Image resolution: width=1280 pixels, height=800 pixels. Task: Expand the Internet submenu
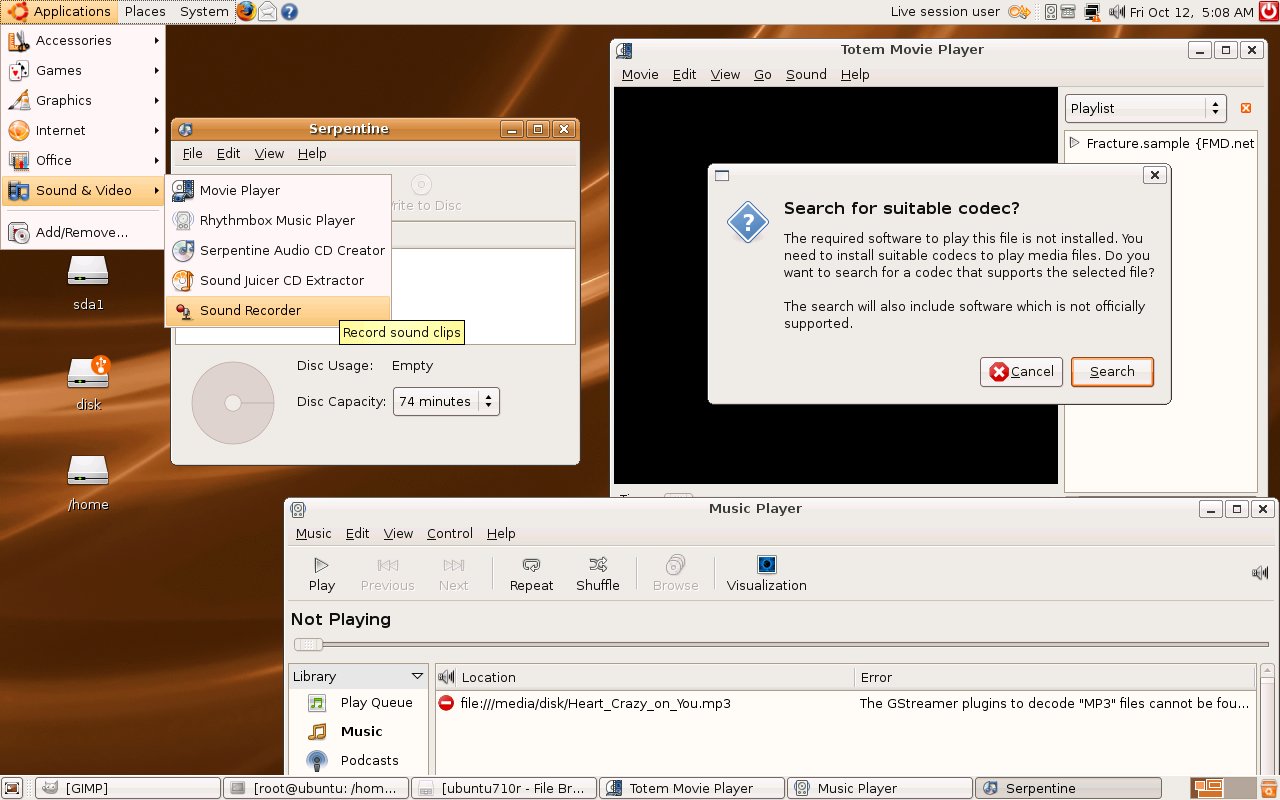coord(83,130)
